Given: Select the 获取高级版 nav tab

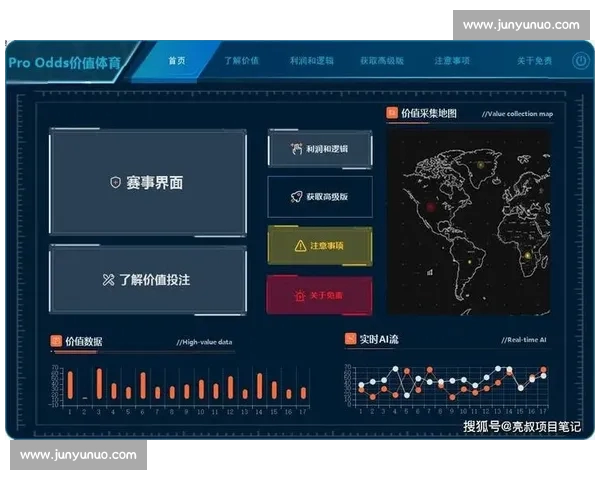Looking at the screenshot, I should (x=382, y=60).
